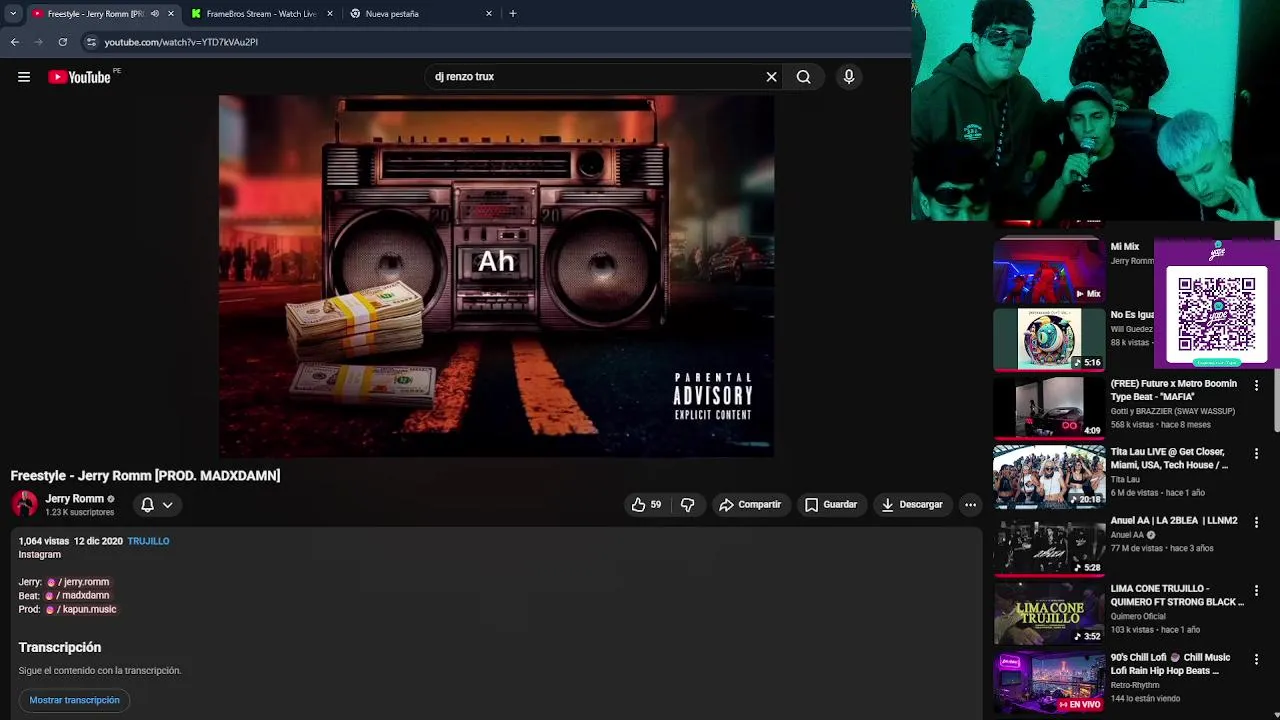Click the Retro-Rhythm channel name
1280x720 pixels.
(1135, 685)
